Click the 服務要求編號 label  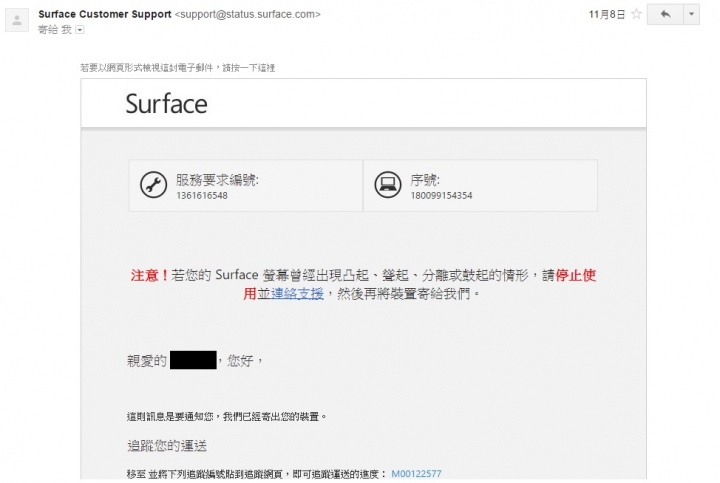point(217,180)
